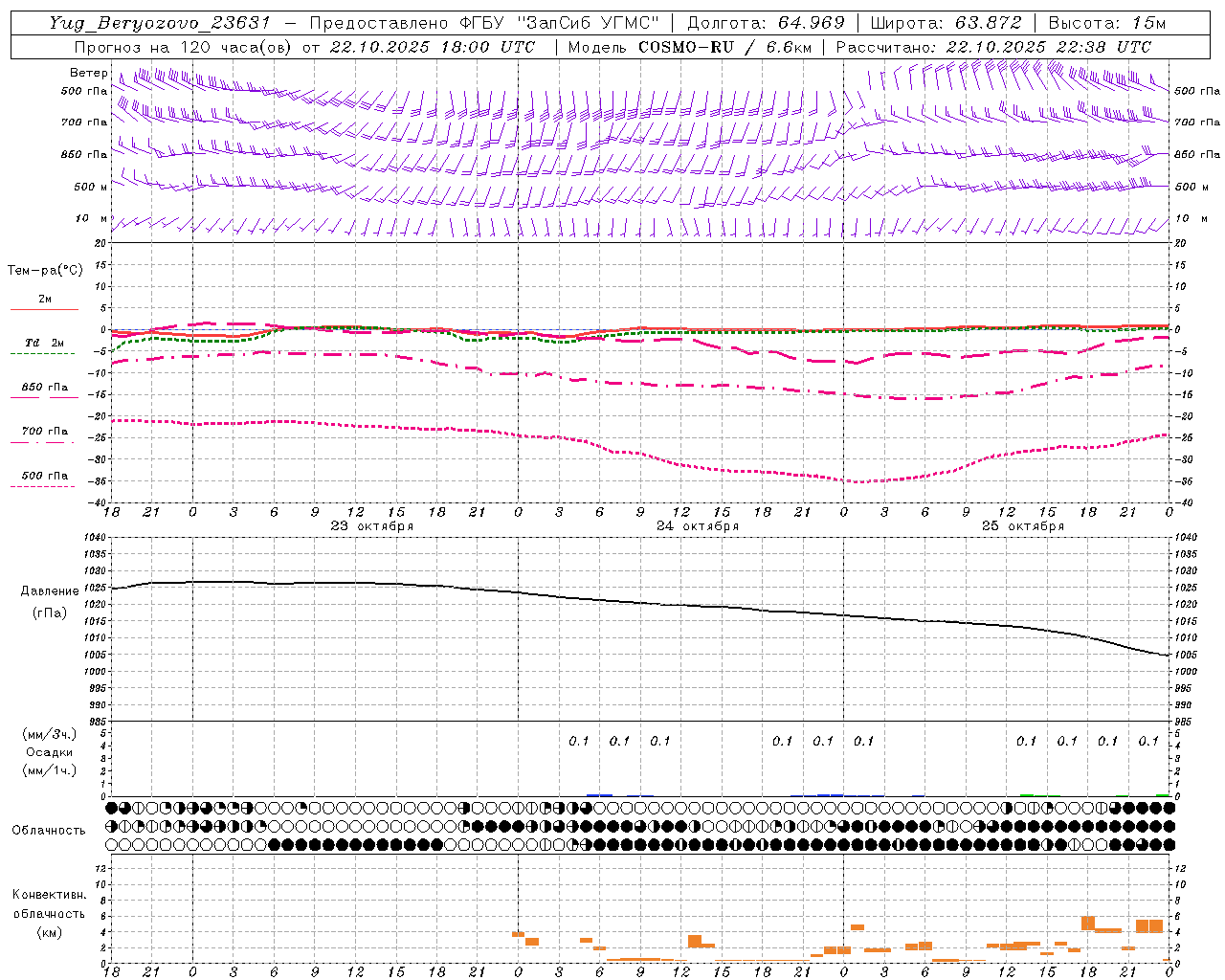Image resolution: width=1225 pixels, height=980 pixels.
Task: Click the '850 гПа' legend entry in temperature panel
Action: pos(44,388)
